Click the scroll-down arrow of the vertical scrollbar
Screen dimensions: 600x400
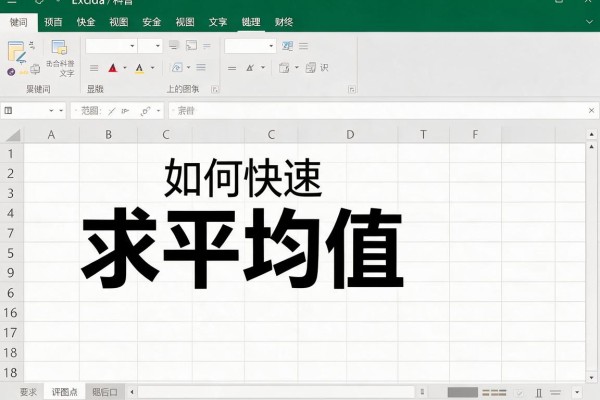pyautogui.click(x=592, y=378)
